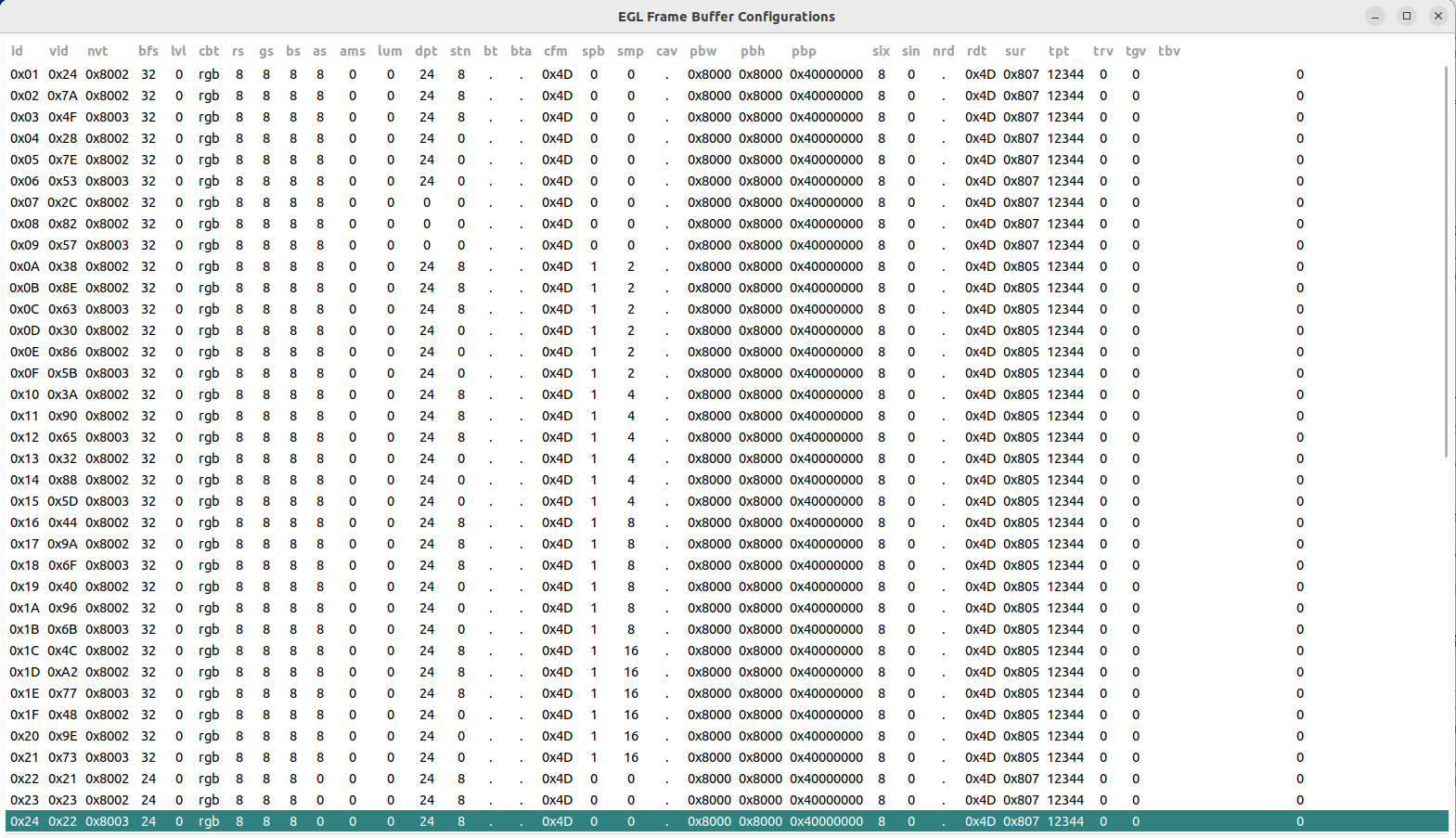Image resolution: width=1456 pixels, height=838 pixels.
Task: Click the ams column header
Action: click(x=353, y=51)
